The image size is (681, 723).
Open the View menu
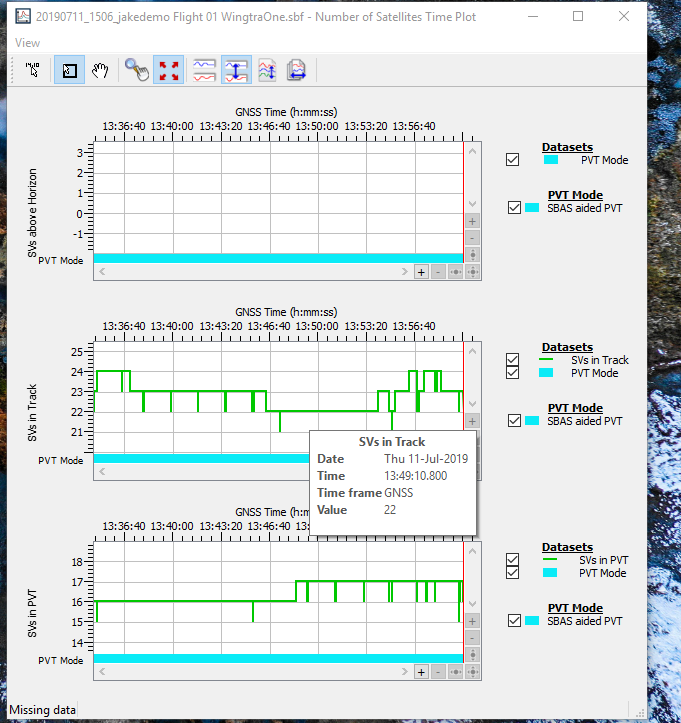coord(28,43)
